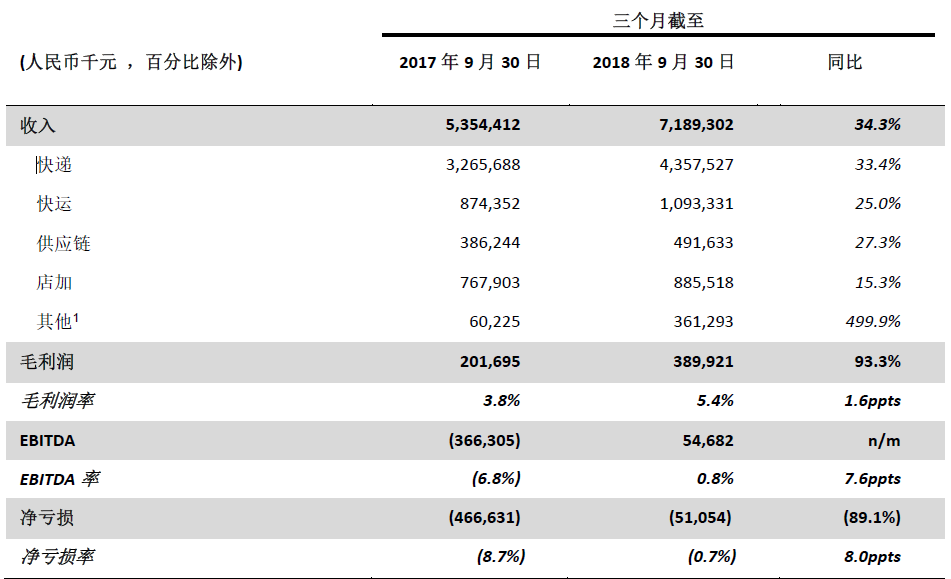Click the 净亏损率 row label

click(58, 557)
